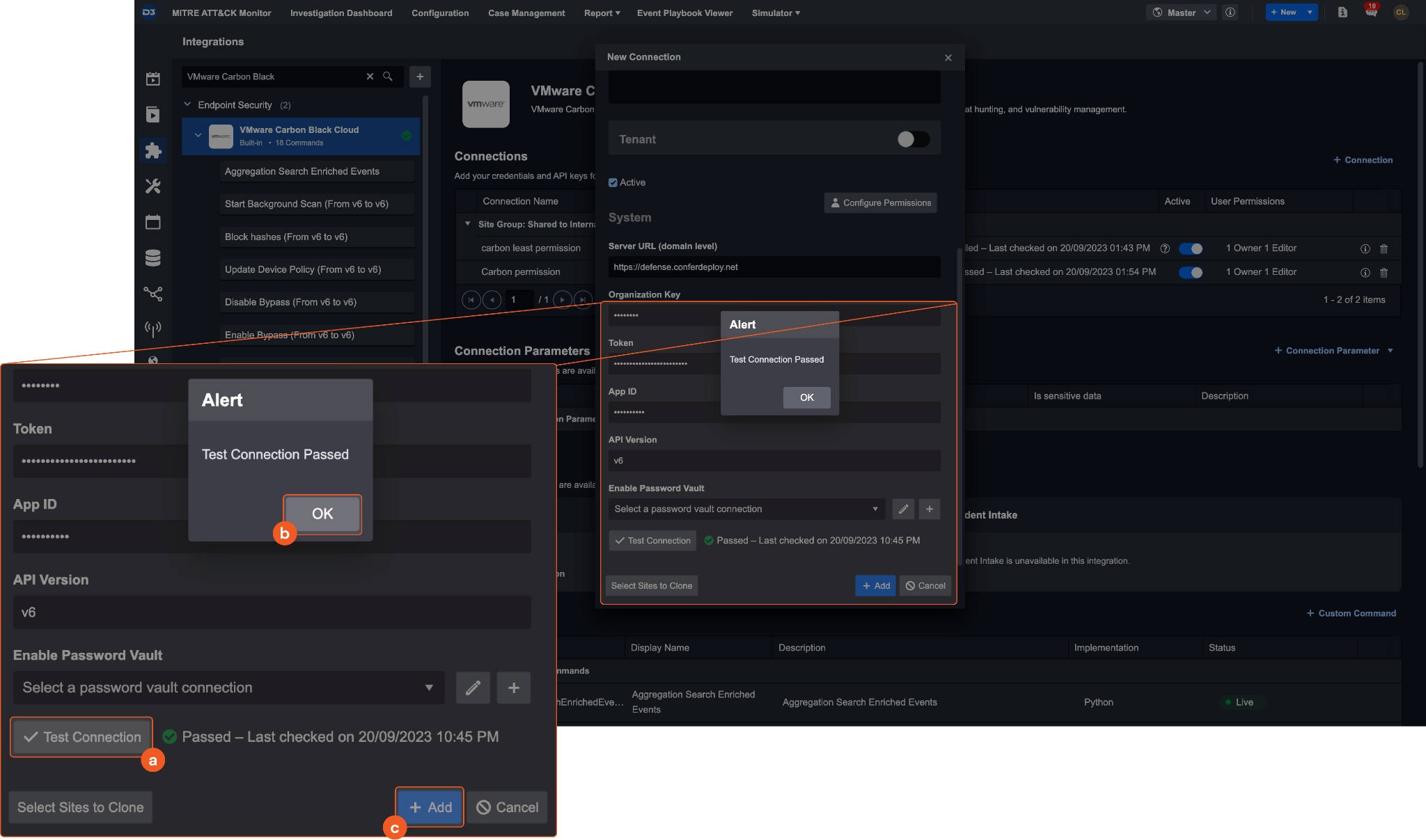Select Aggregation Search Enriched Events command

click(317, 171)
